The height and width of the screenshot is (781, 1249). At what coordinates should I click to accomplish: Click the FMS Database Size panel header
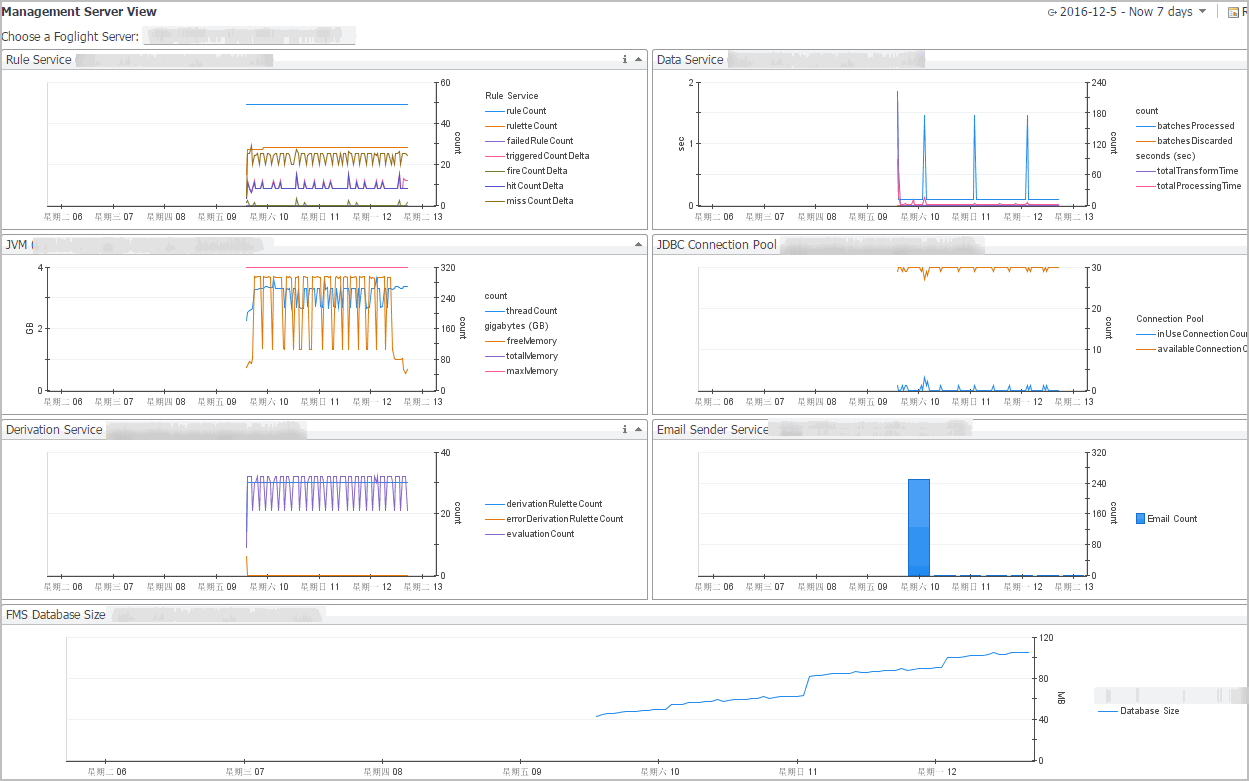pyautogui.click(x=55, y=615)
